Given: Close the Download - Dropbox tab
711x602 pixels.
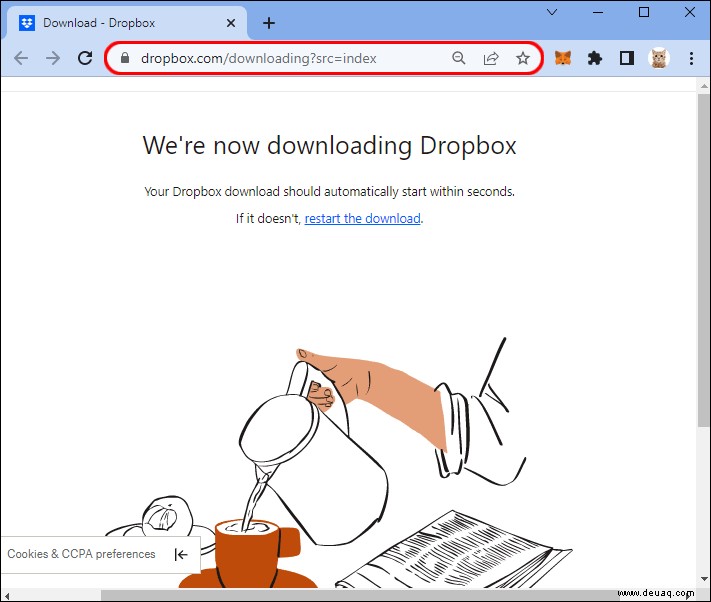Looking at the screenshot, I should click(x=231, y=23).
